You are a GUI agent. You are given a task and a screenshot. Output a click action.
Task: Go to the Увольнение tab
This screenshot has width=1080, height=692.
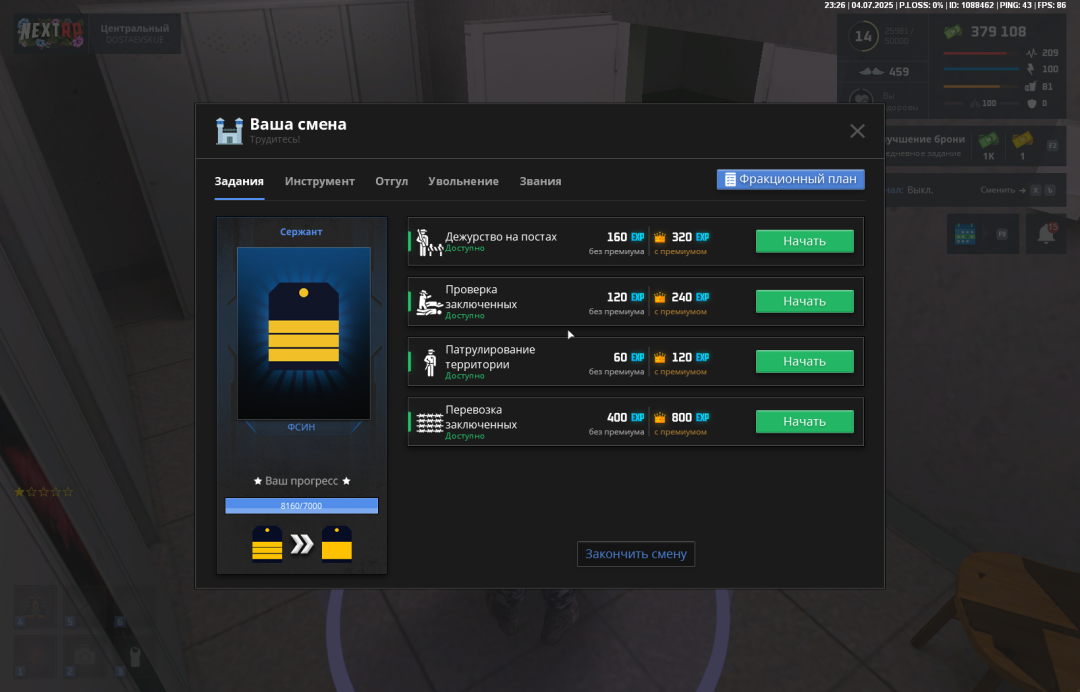tap(463, 181)
